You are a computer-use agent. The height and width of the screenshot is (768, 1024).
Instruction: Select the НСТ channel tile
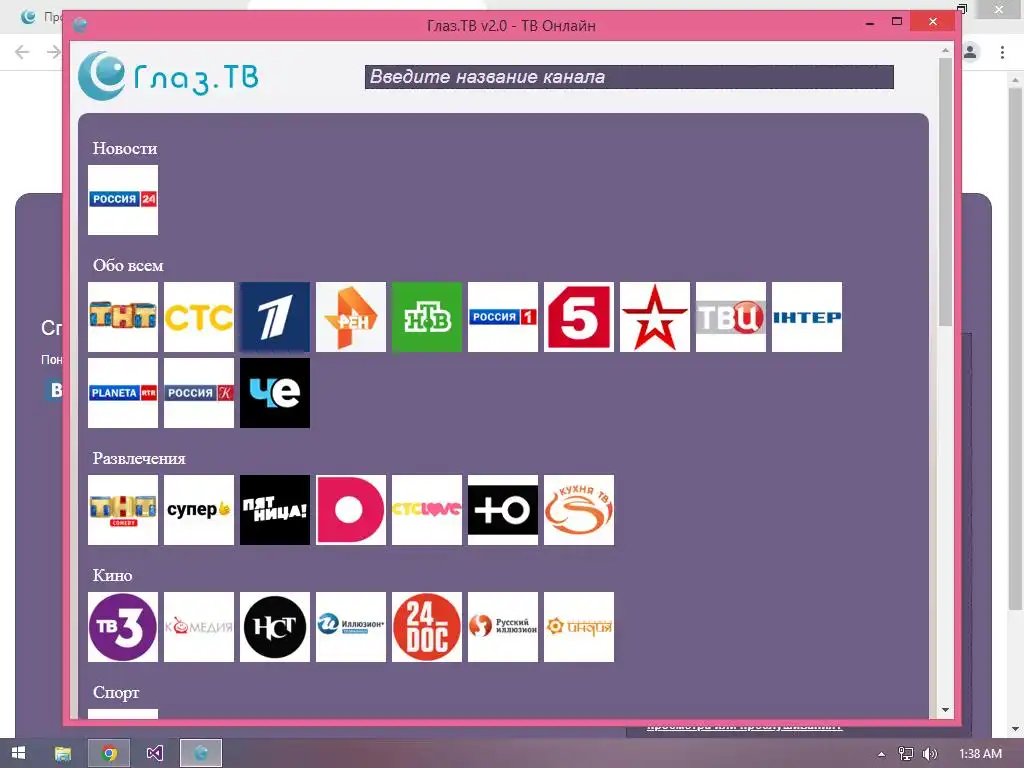coord(275,627)
